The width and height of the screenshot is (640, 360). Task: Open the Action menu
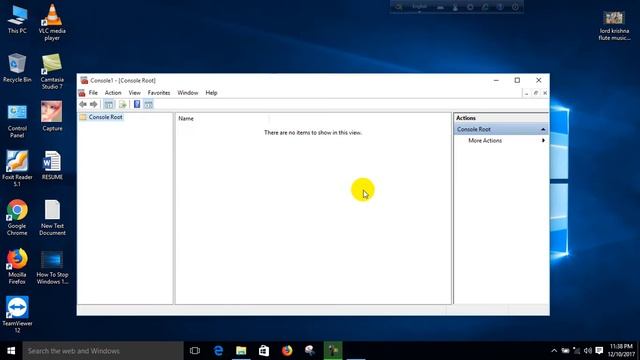(113, 93)
